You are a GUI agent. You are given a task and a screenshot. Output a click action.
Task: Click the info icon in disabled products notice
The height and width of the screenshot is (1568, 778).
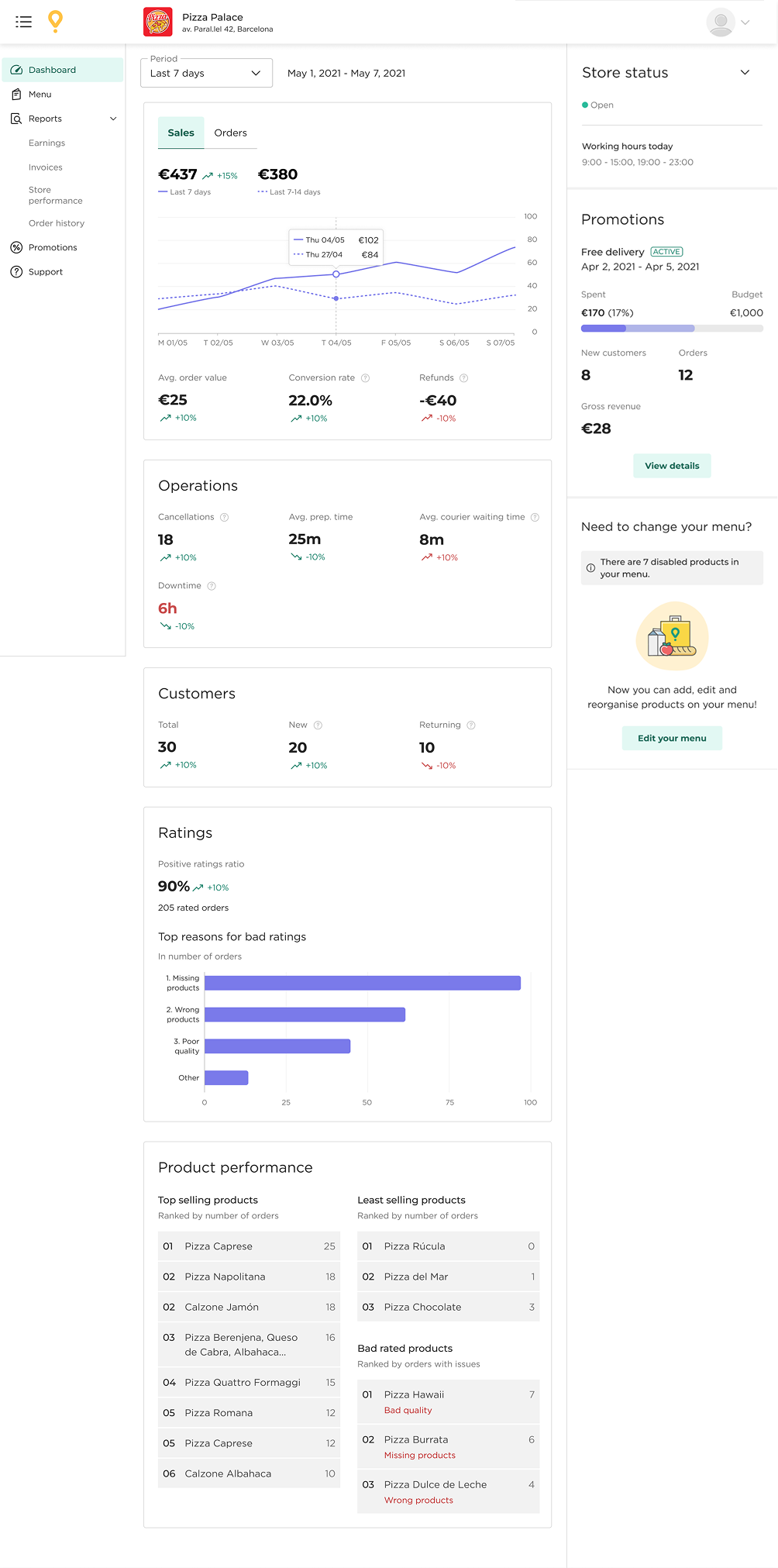pos(590,568)
